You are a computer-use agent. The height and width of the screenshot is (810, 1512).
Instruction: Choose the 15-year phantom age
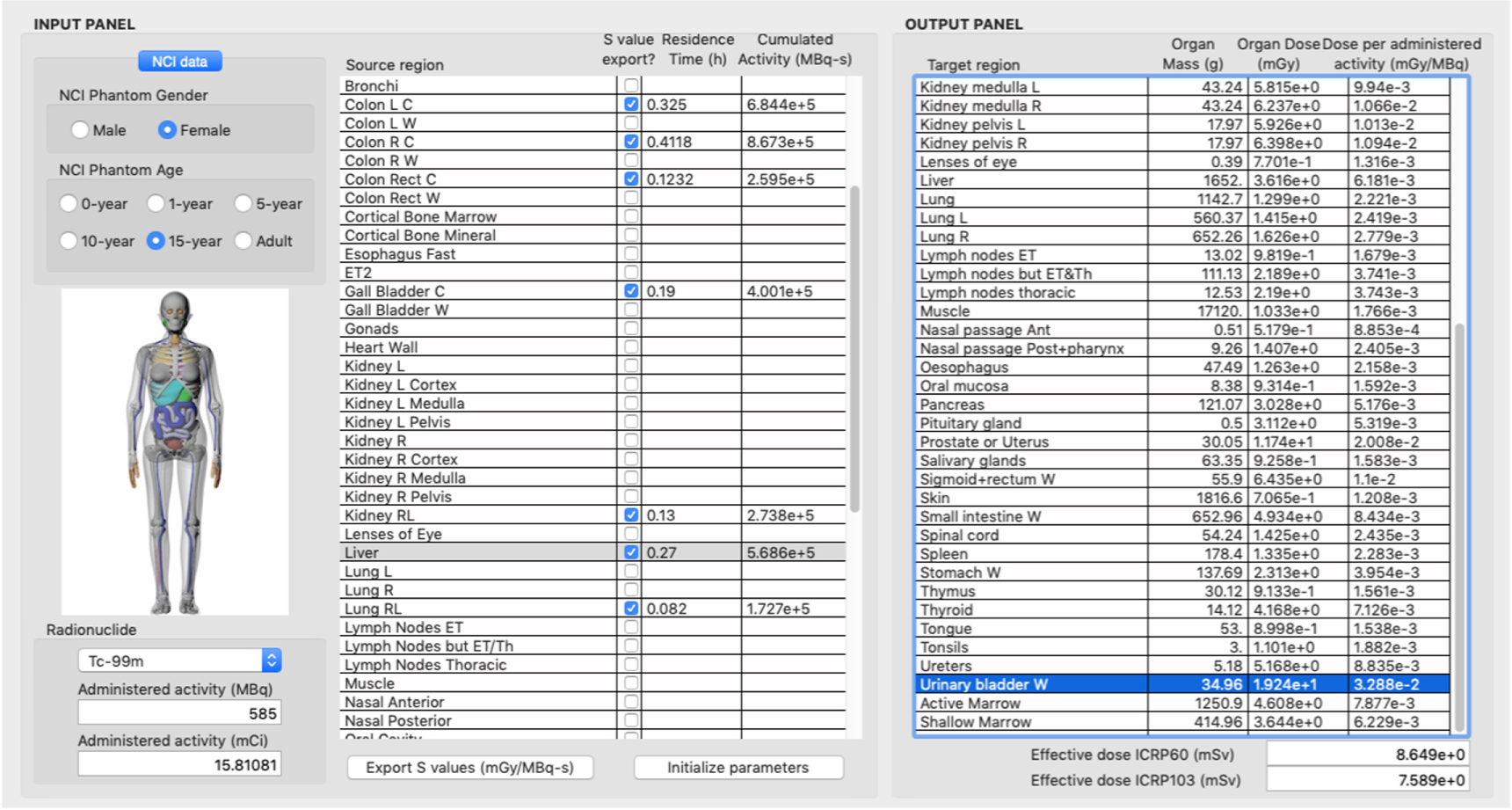156,241
